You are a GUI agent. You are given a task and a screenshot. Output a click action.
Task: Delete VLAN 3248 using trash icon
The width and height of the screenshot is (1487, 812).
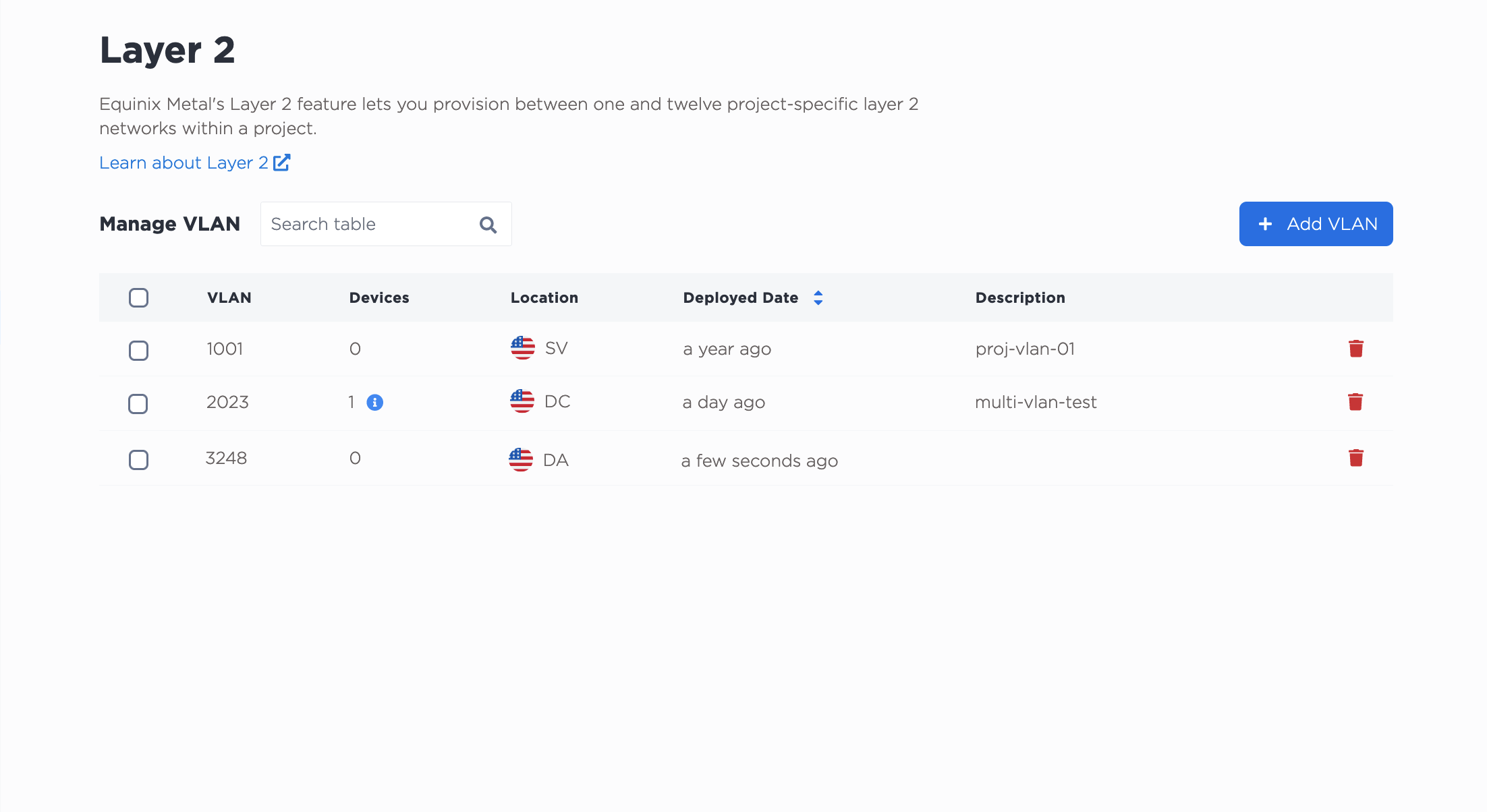[x=1356, y=458]
